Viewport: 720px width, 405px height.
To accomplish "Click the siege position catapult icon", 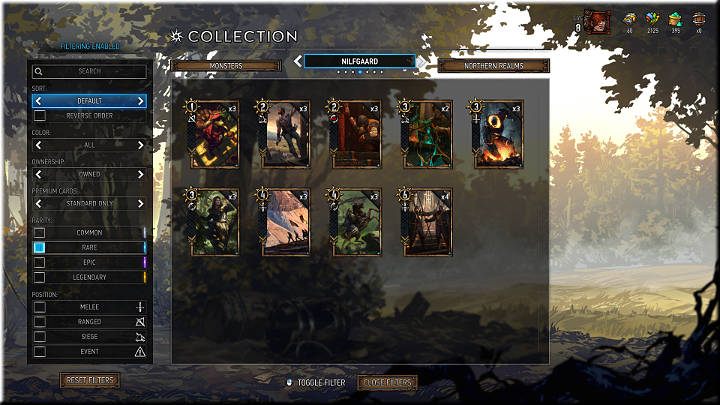I will [x=140, y=337].
